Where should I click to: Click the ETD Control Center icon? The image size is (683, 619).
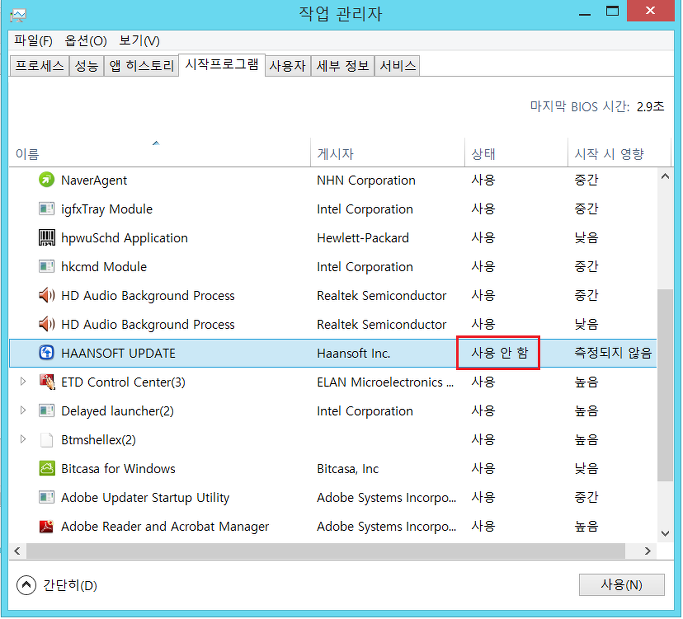point(47,382)
